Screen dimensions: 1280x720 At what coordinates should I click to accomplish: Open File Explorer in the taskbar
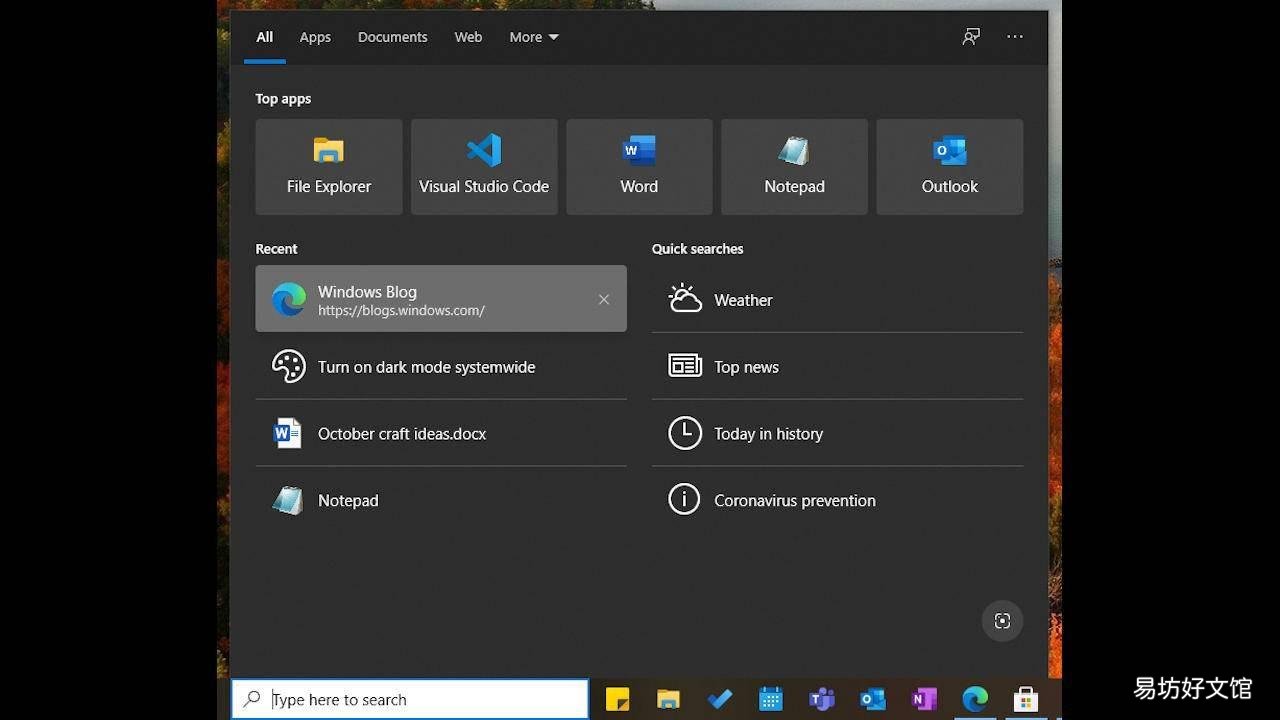[668, 699]
